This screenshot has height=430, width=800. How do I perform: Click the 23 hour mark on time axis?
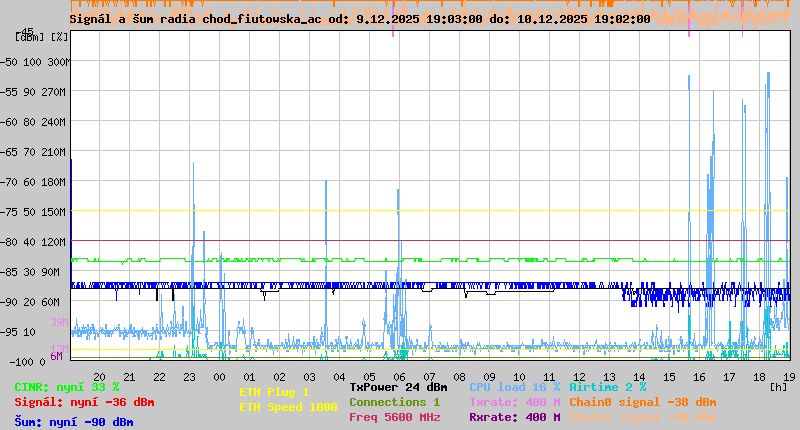[190, 376]
